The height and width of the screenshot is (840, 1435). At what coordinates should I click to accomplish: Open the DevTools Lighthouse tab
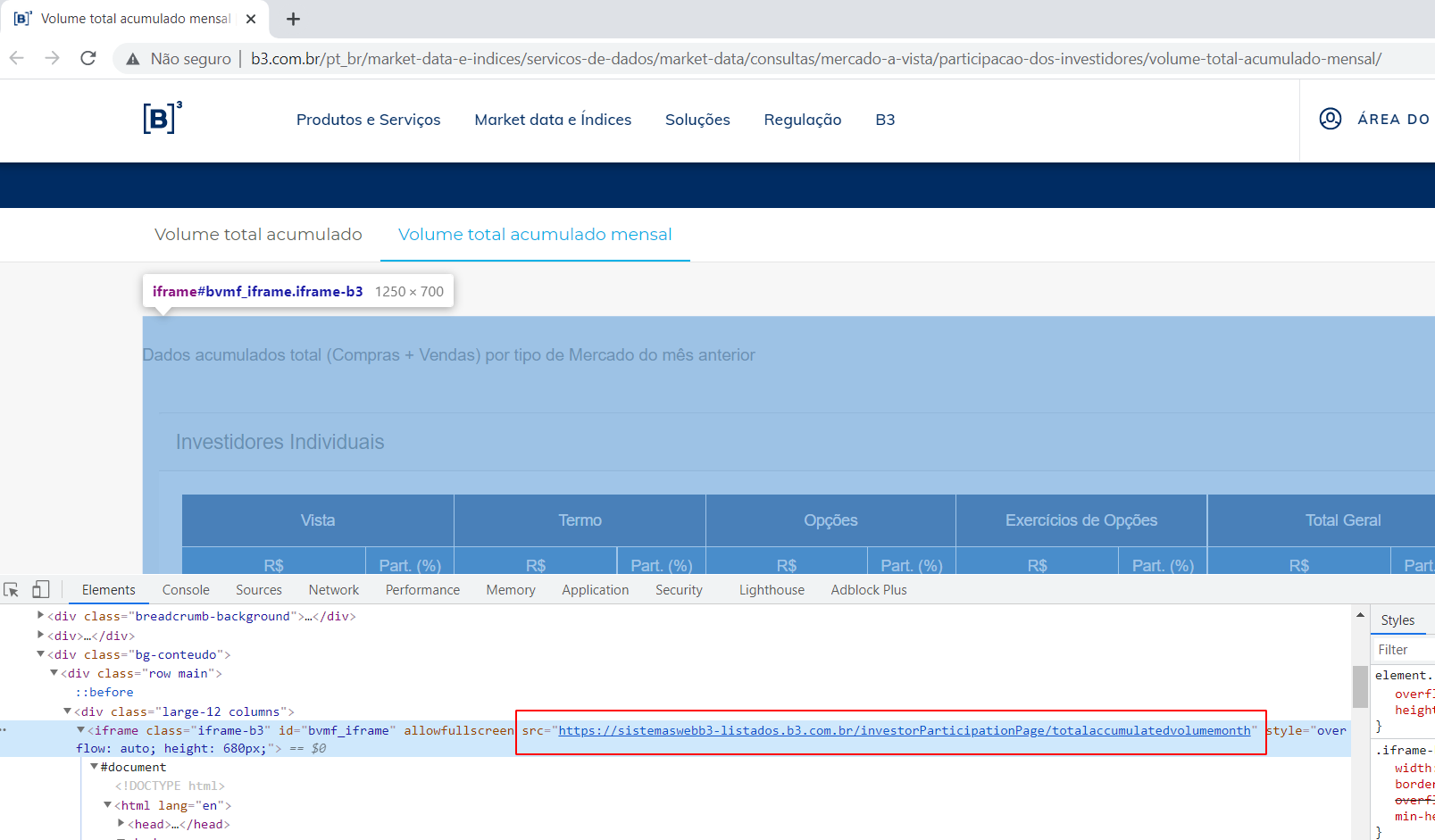[772, 590]
